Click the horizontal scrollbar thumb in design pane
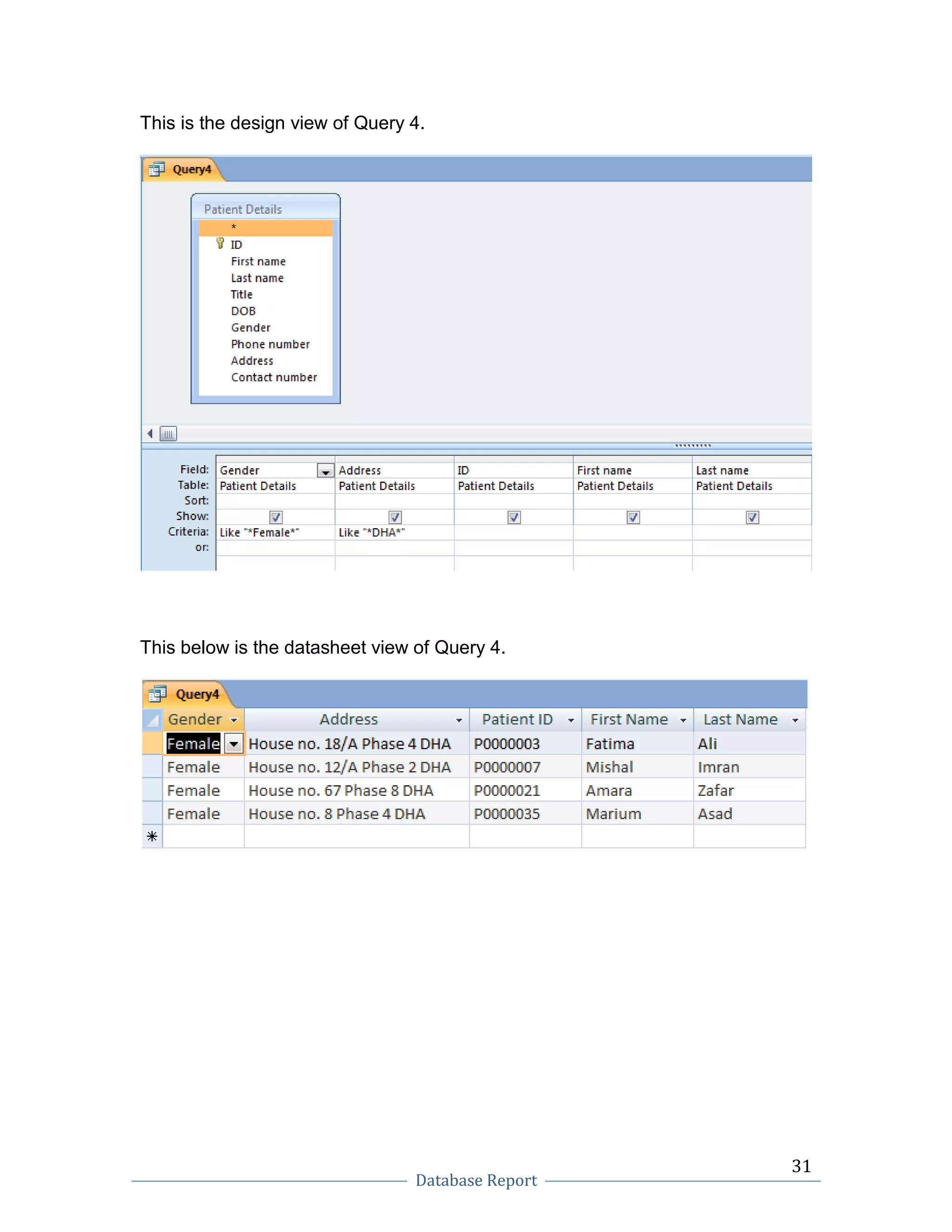This screenshot has height=1232, width=952. (x=168, y=434)
